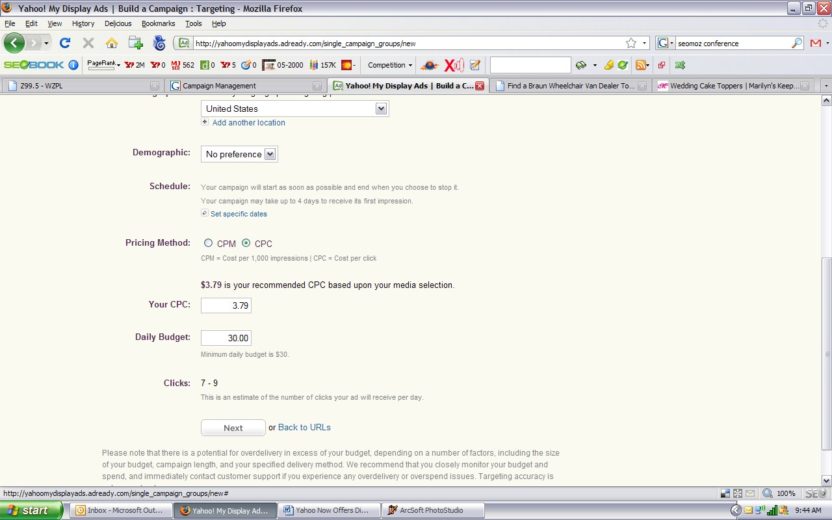
Task: Click the red X SEO toolbar icon
Action: (454, 65)
